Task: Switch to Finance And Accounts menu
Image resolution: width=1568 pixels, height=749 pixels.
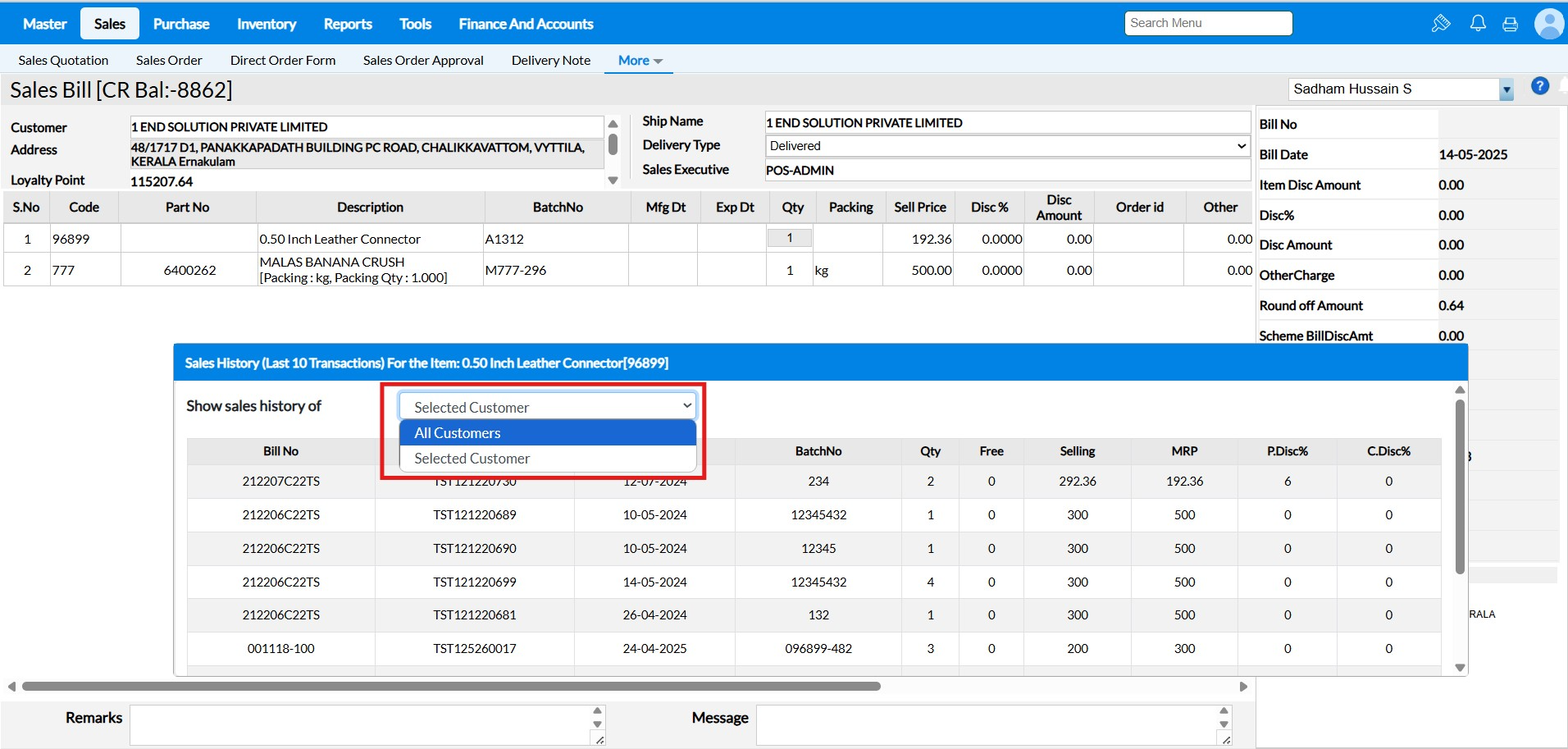Action: (x=526, y=24)
